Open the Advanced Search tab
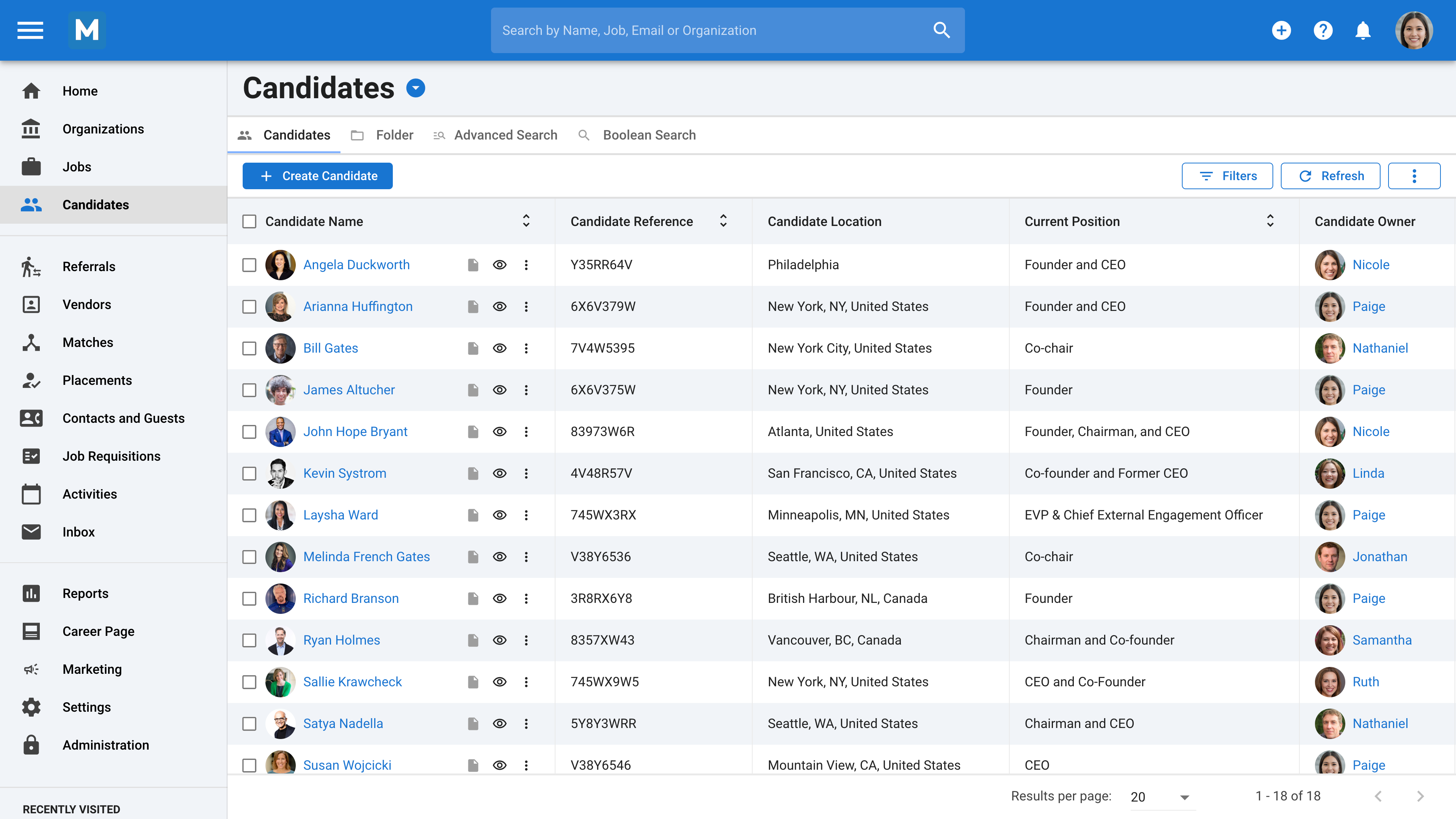 505,135
